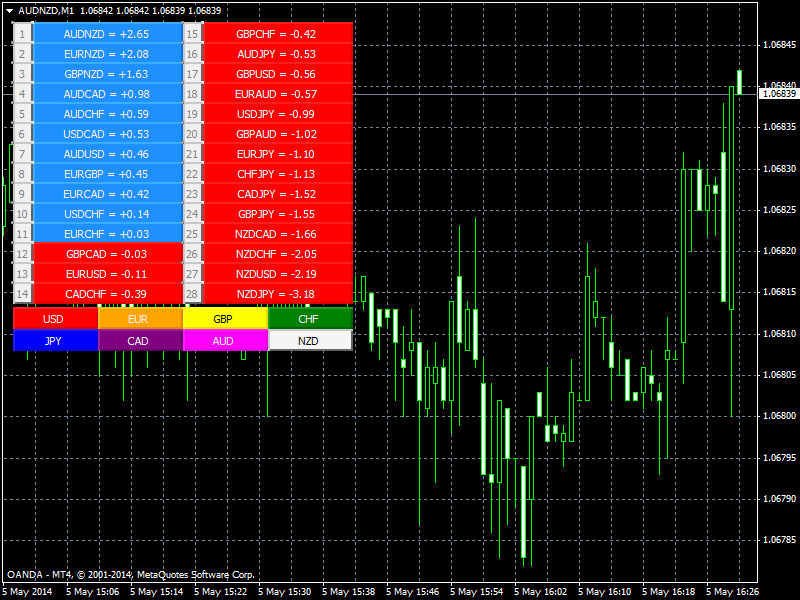Choose the EURUSD = -0.11 row
800x600 pixels.
click(107, 274)
